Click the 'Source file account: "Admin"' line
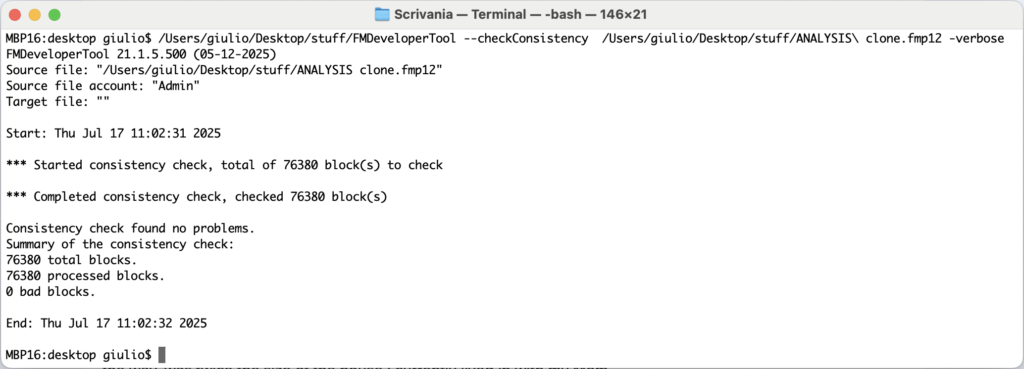The height and width of the screenshot is (369, 1024). (x=103, y=86)
